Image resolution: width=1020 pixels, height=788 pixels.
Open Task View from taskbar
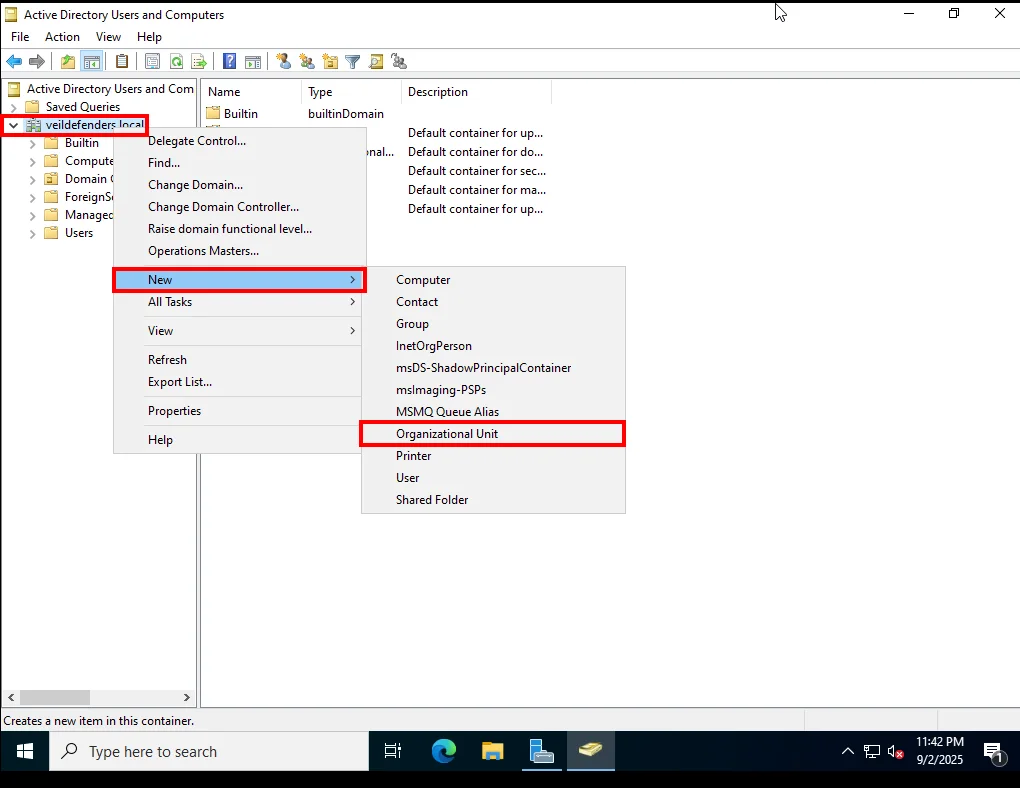click(393, 751)
